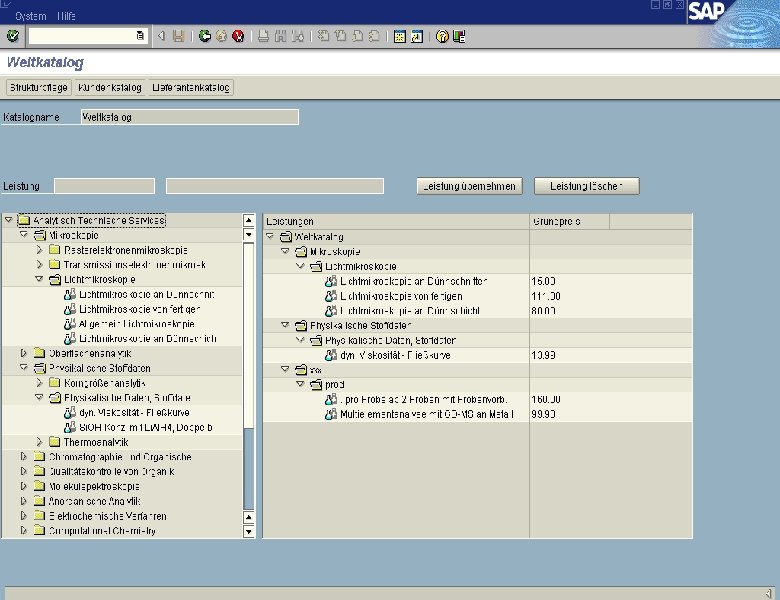Click the long Leistung description field

click(275, 186)
